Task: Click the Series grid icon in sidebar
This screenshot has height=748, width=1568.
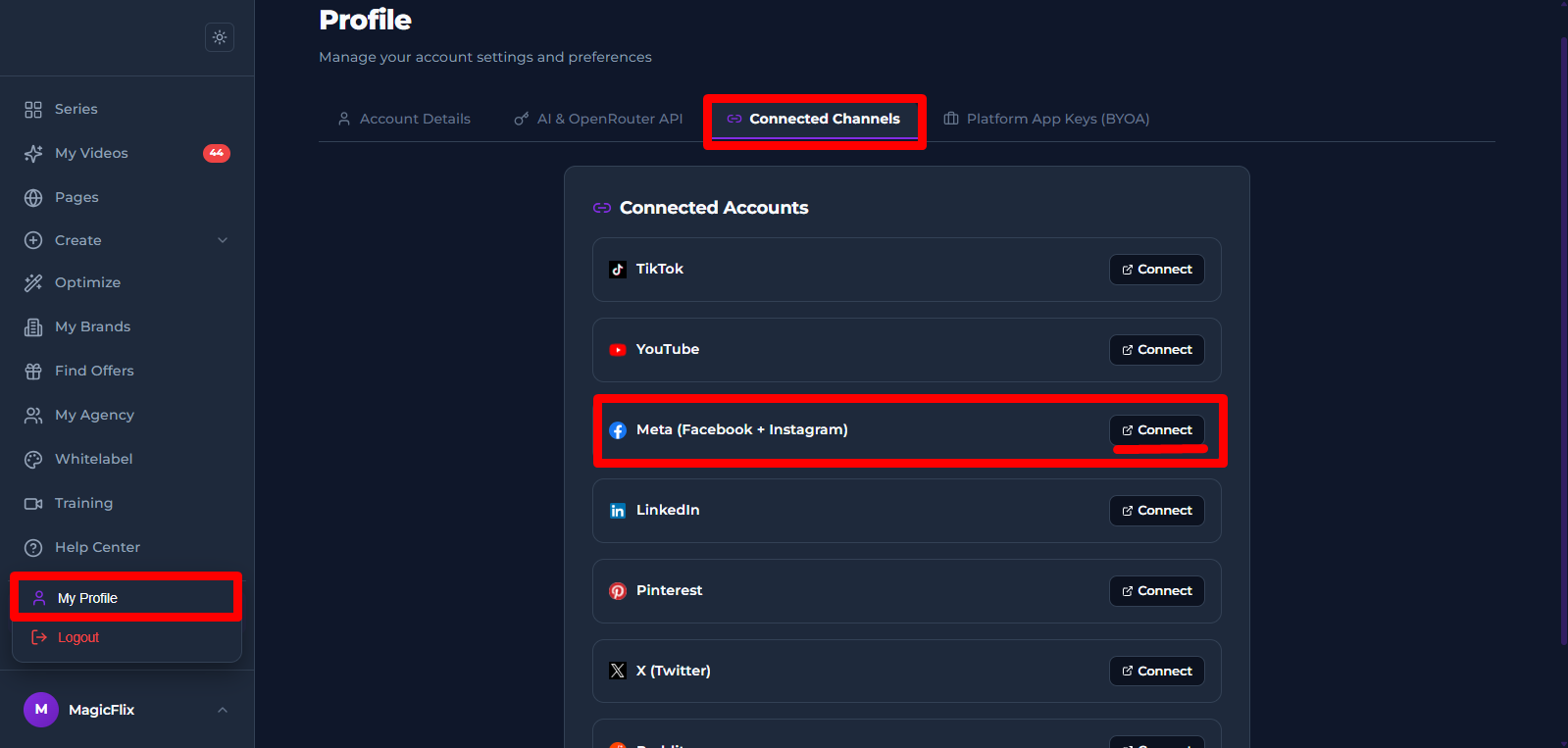Action: click(x=33, y=110)
